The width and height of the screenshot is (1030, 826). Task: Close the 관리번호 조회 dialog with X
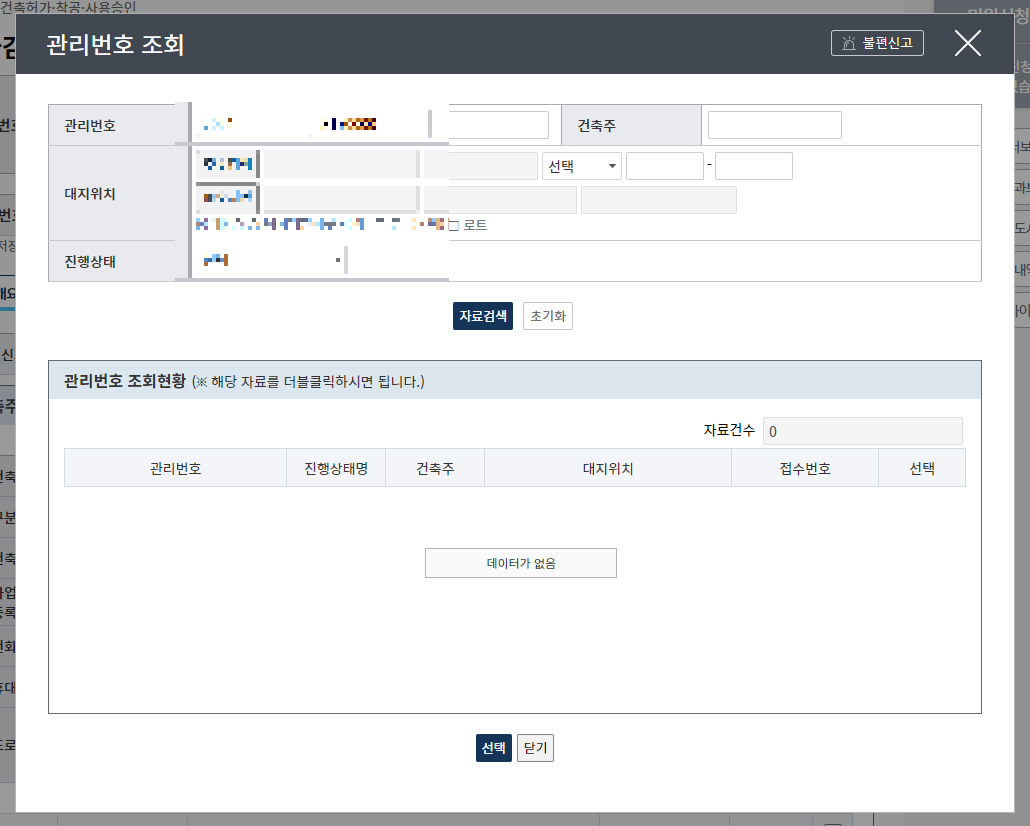967,42
